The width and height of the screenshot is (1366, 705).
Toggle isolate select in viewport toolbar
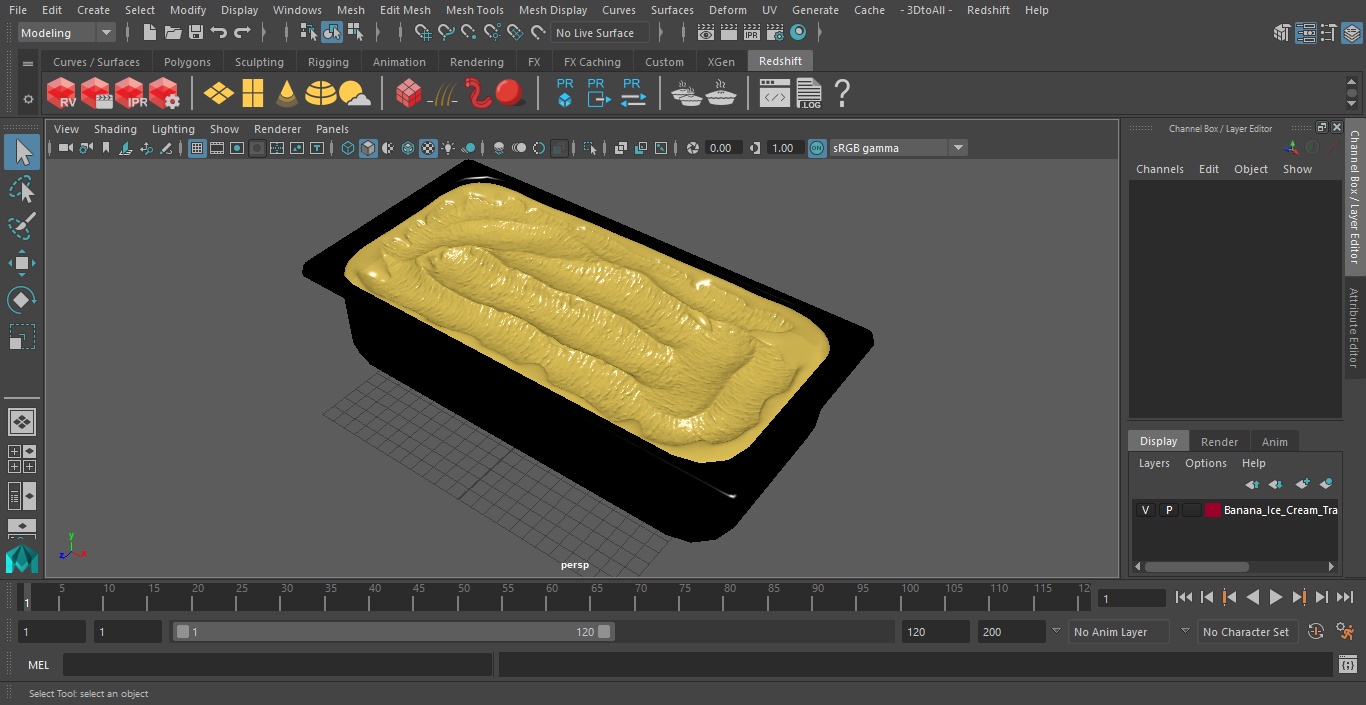coord(590,148)
